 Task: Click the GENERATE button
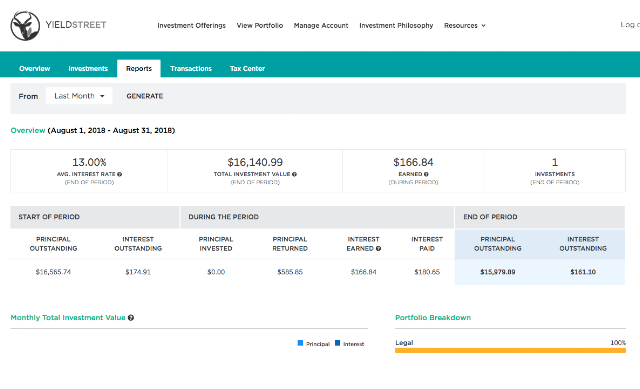pos(145,96)
